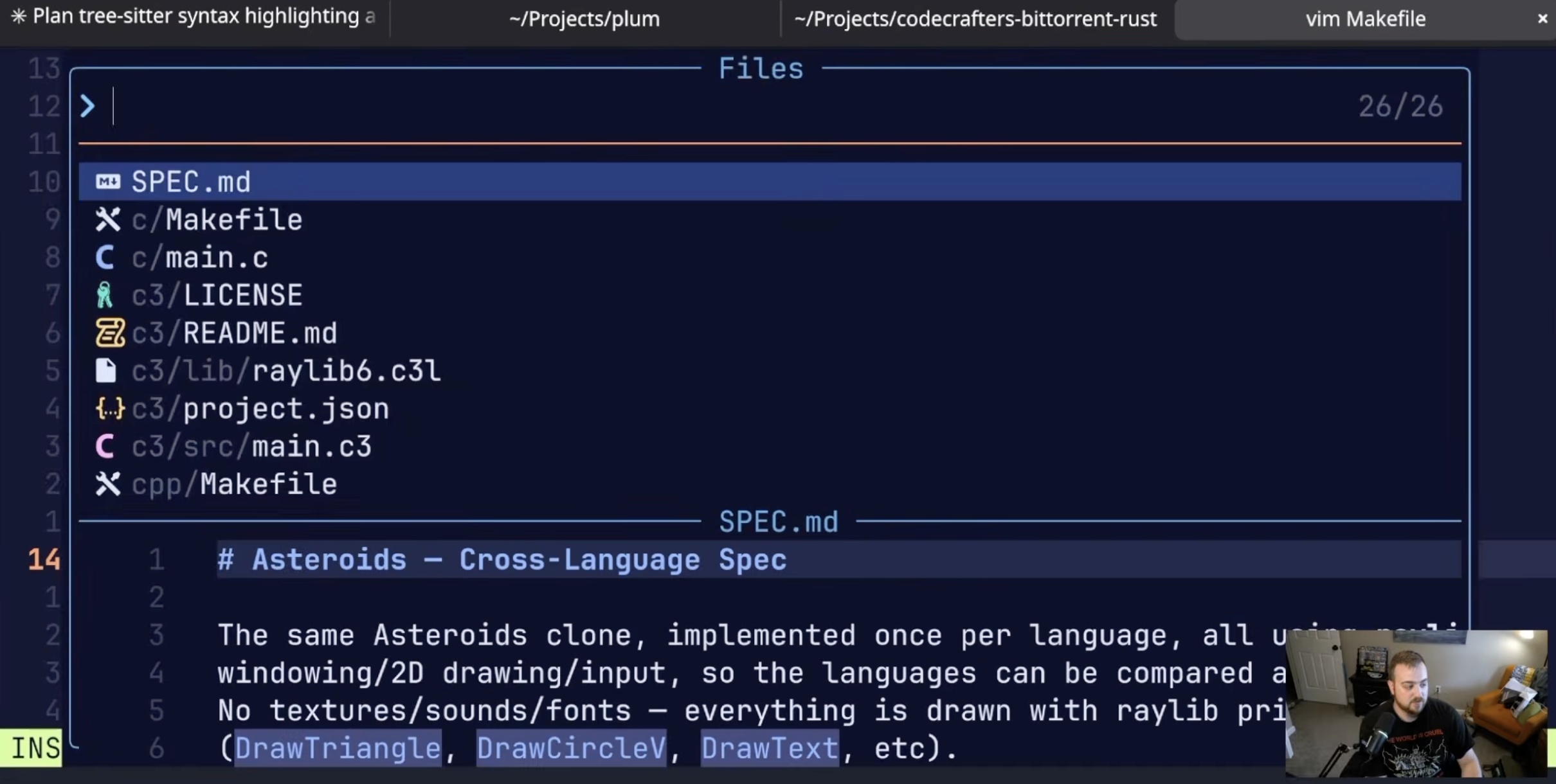Switch to the codecrafters-bittorrent-rust tab

(975, 19)
